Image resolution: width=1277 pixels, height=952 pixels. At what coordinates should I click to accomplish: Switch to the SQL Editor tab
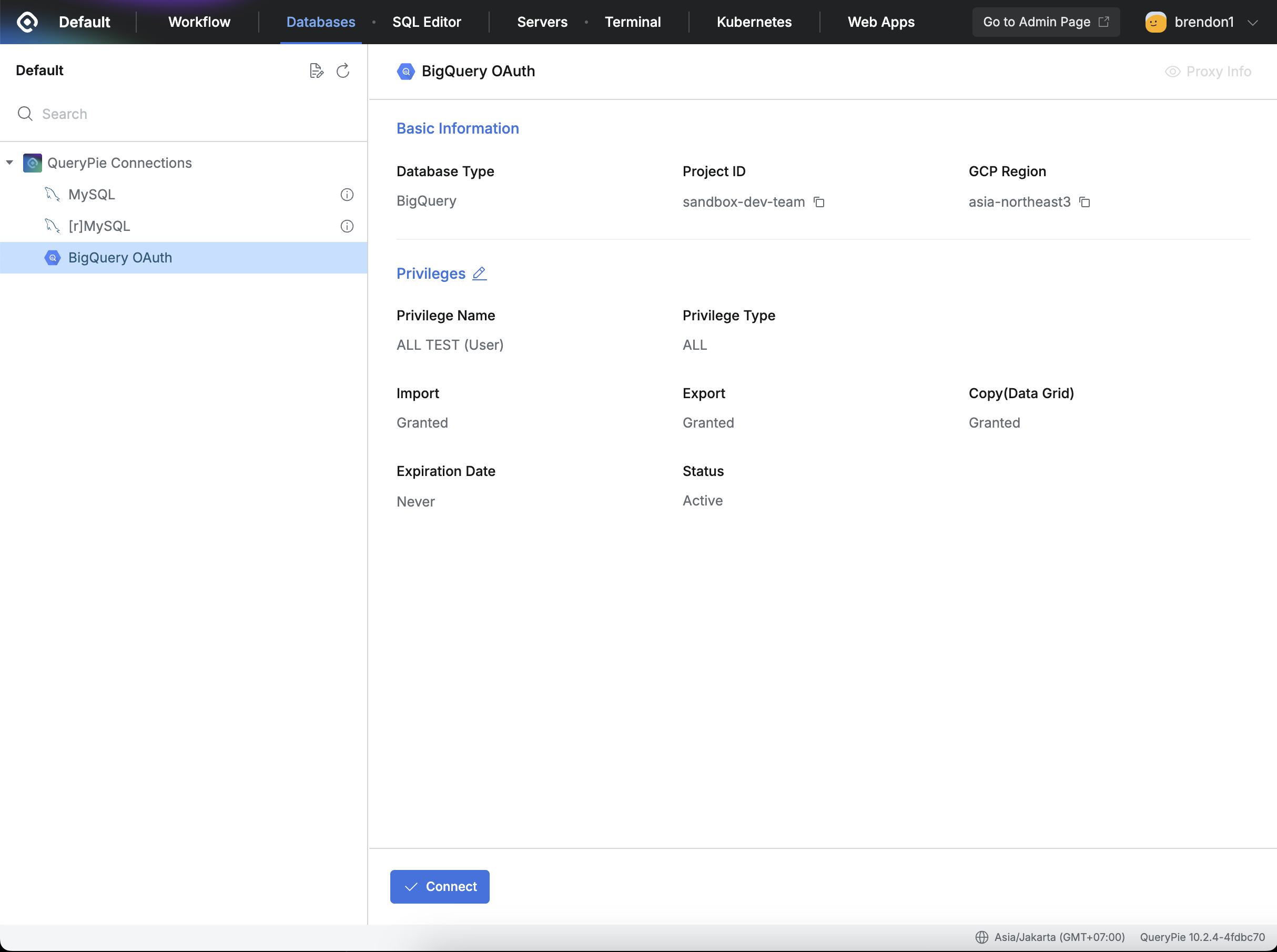427,22
